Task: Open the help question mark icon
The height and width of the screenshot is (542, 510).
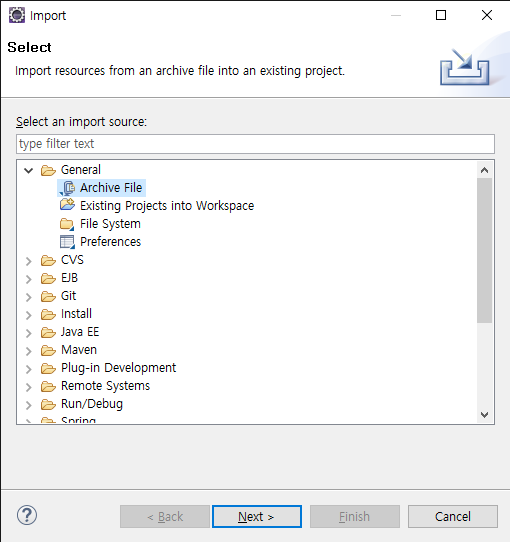Action: click(x=27, y=515)
